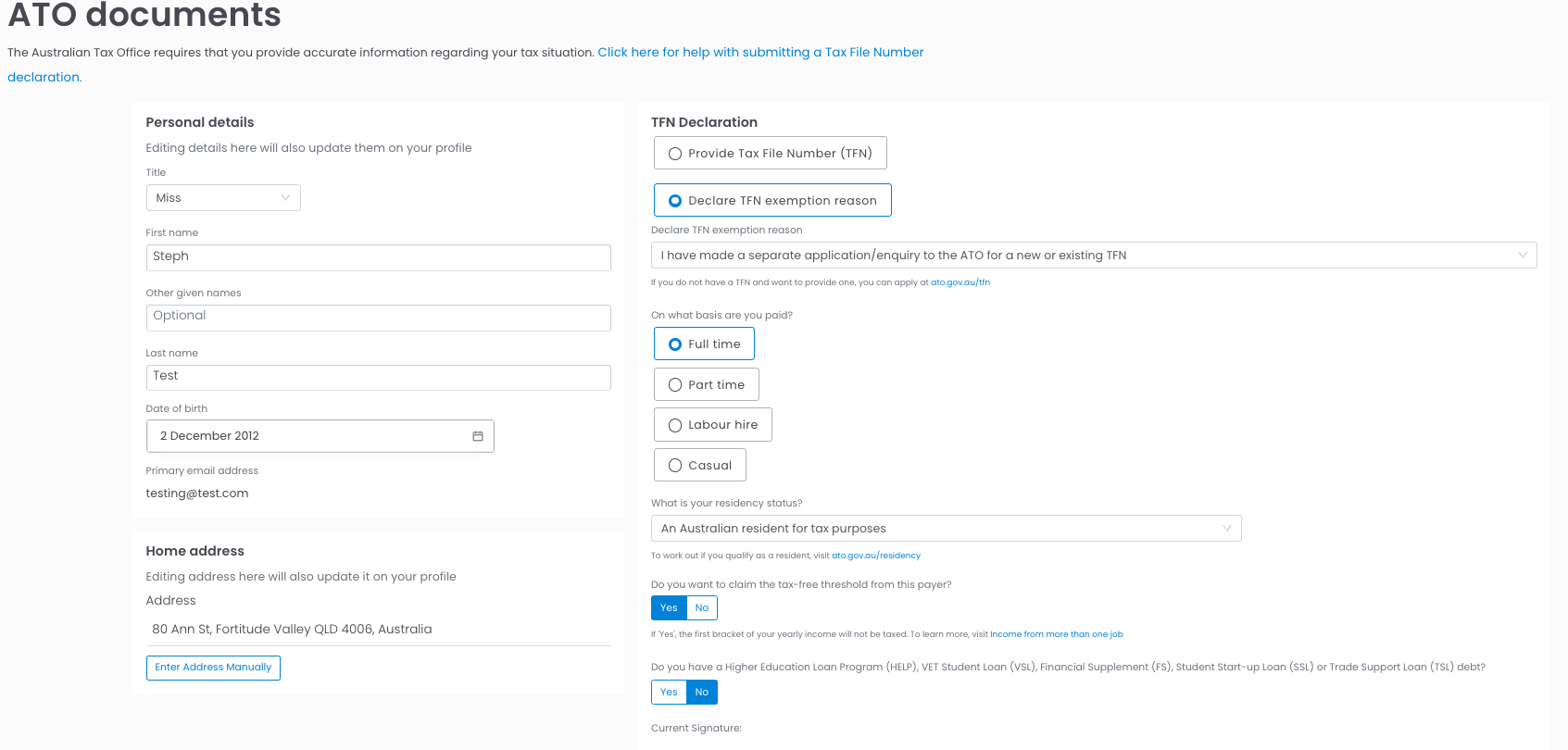Set HELP debt question to Yes
Screen dimensions: 1568x750
(669, 693)
